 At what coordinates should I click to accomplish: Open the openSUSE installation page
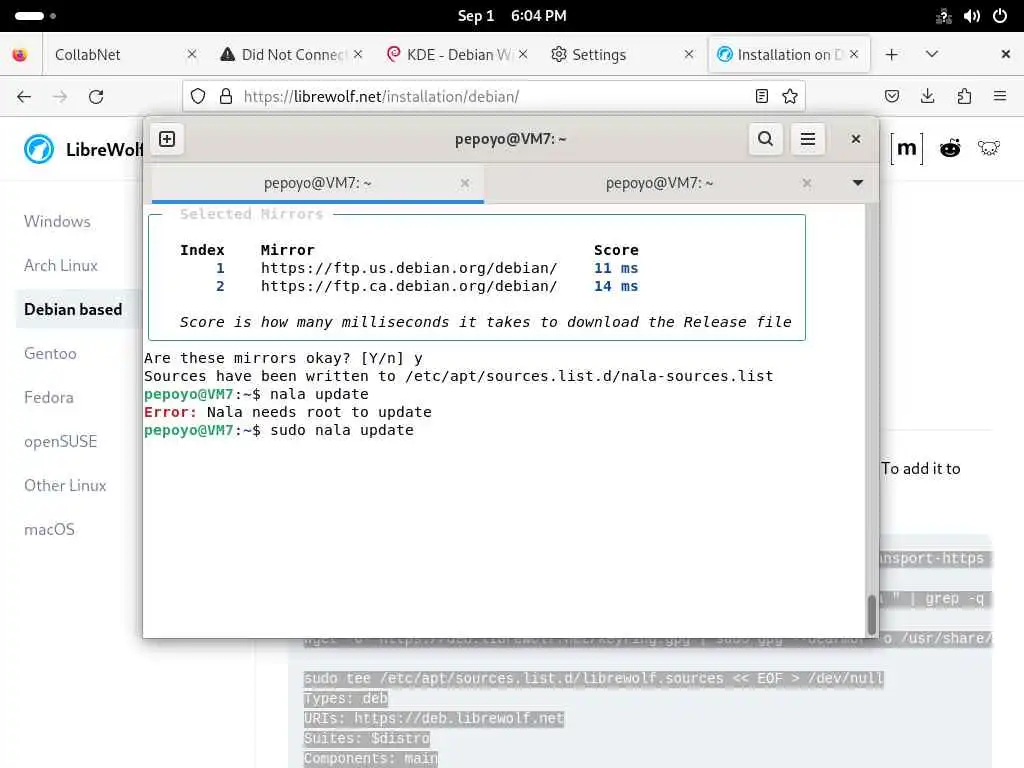60,441
